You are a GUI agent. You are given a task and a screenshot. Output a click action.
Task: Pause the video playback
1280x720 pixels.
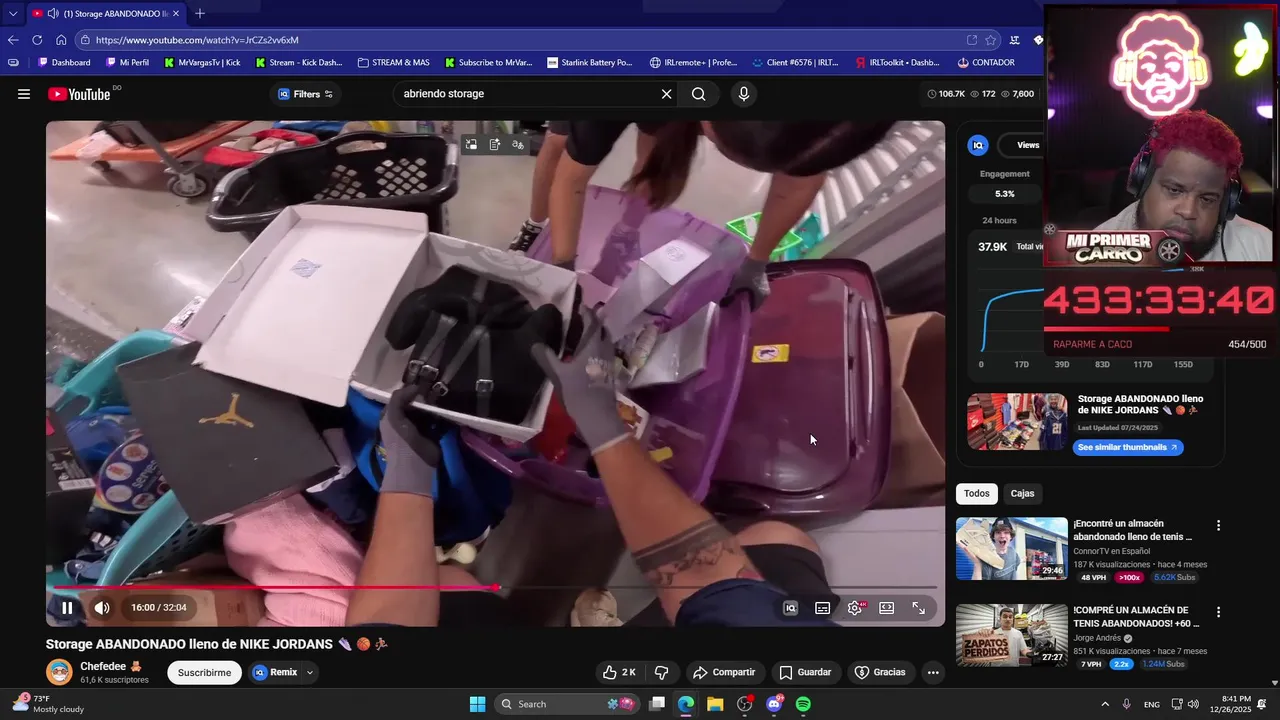click(67, 607)
